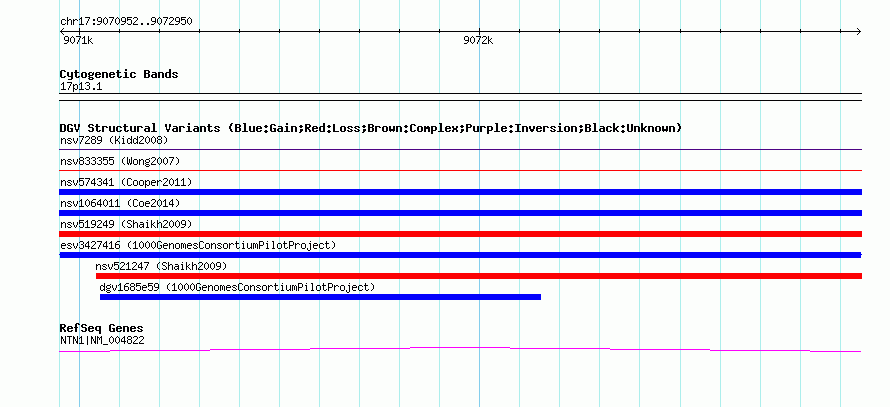Select the 17p13.1 cytogenetic band bar

pos(460,96)
